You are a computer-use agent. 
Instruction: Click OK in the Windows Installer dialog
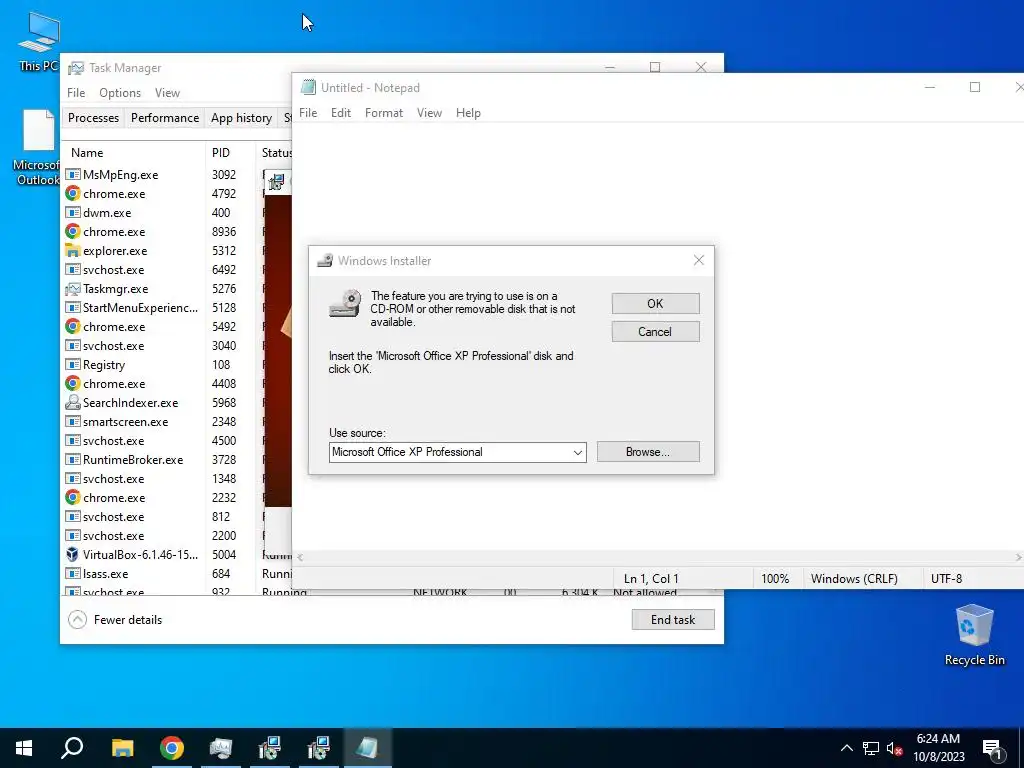655,304
